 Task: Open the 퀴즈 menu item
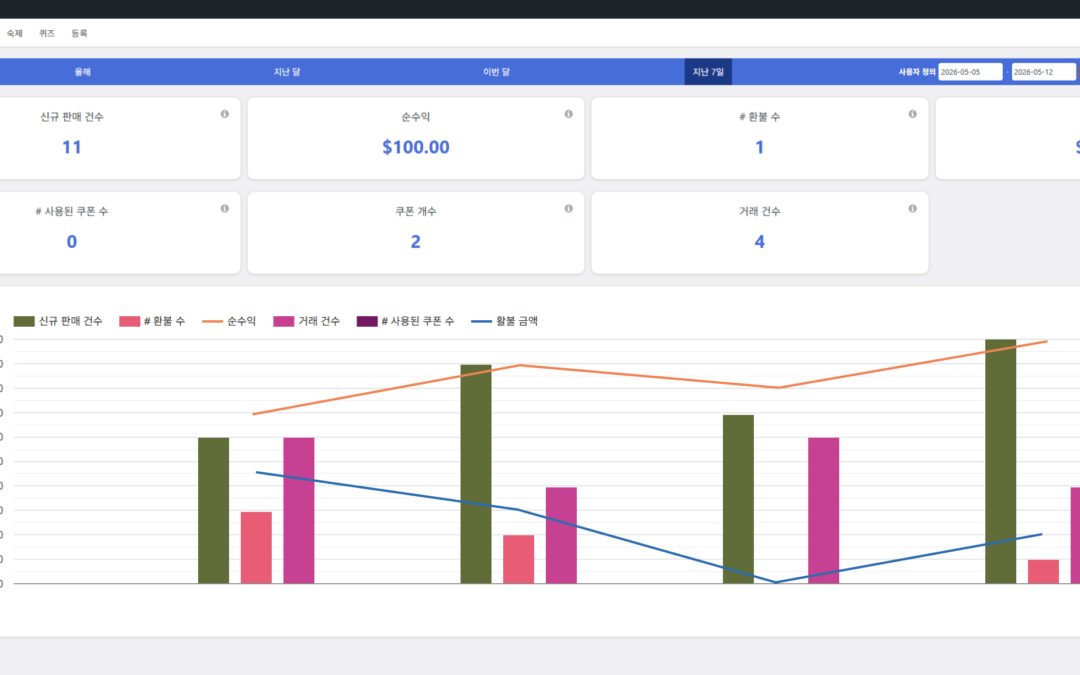tap(47, 33)
